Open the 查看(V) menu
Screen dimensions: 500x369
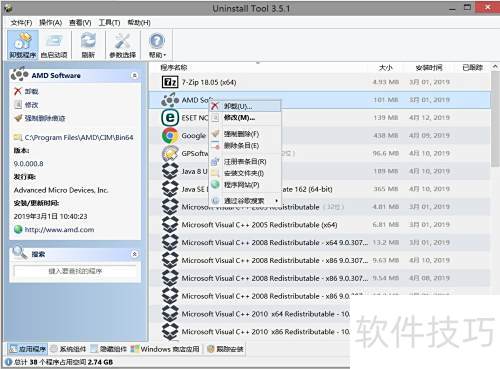click(80, 23)
